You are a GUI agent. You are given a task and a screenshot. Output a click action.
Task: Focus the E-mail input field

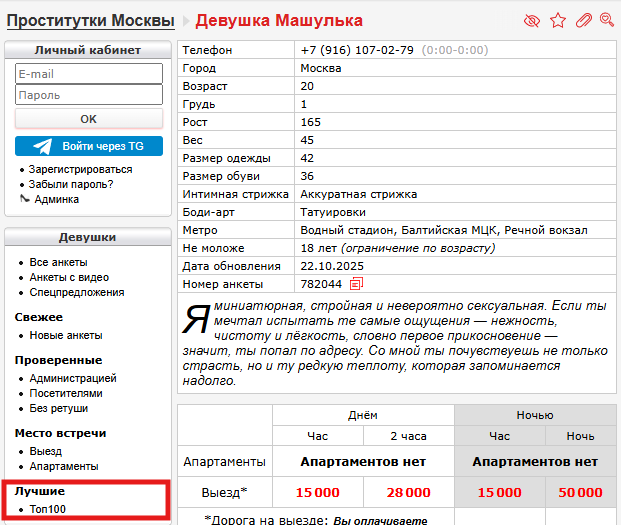point(89,74)
